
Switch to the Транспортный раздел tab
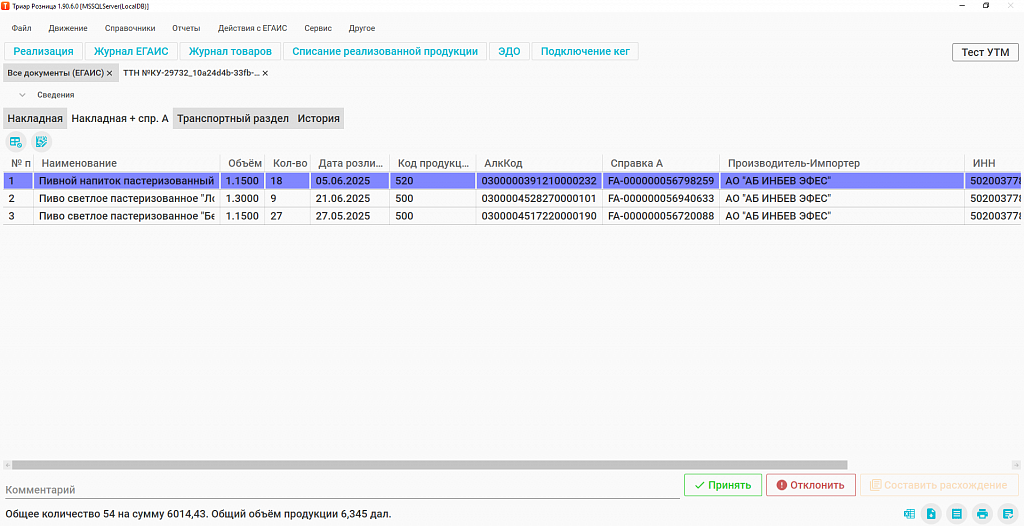pyautogui.click(x=232, y=118)
